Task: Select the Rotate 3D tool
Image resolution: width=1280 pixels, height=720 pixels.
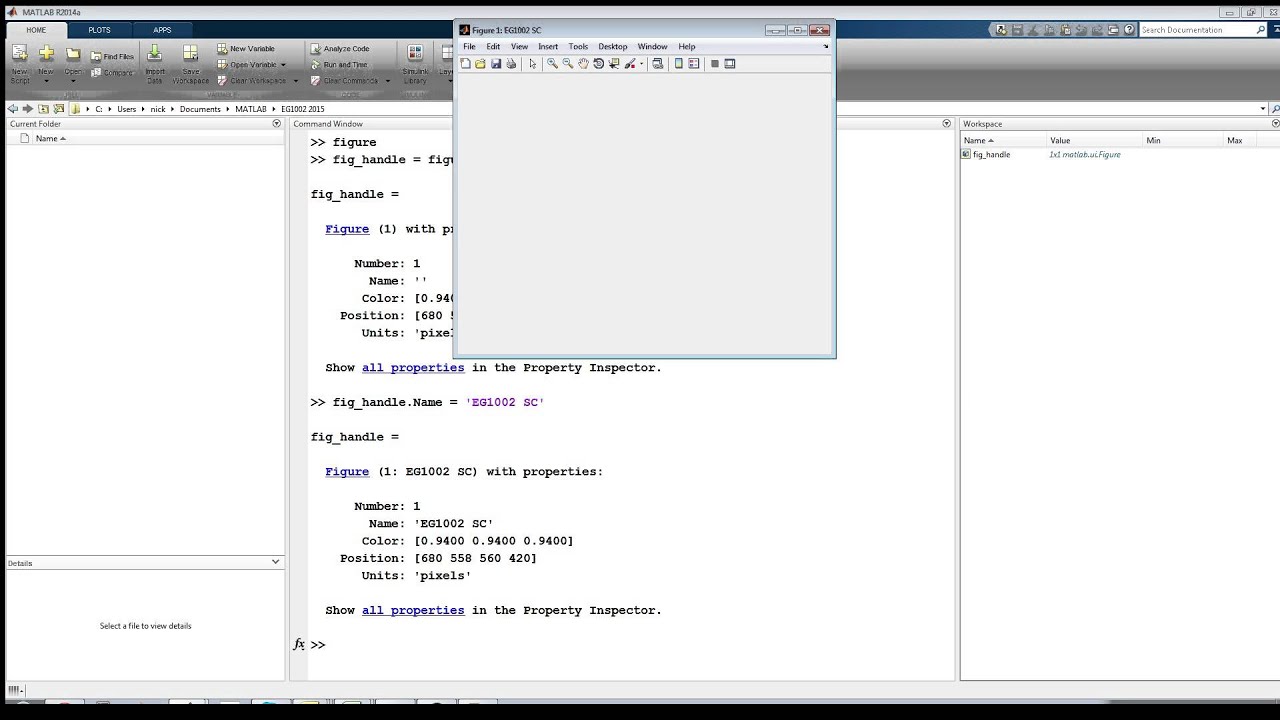Action: 598,64
